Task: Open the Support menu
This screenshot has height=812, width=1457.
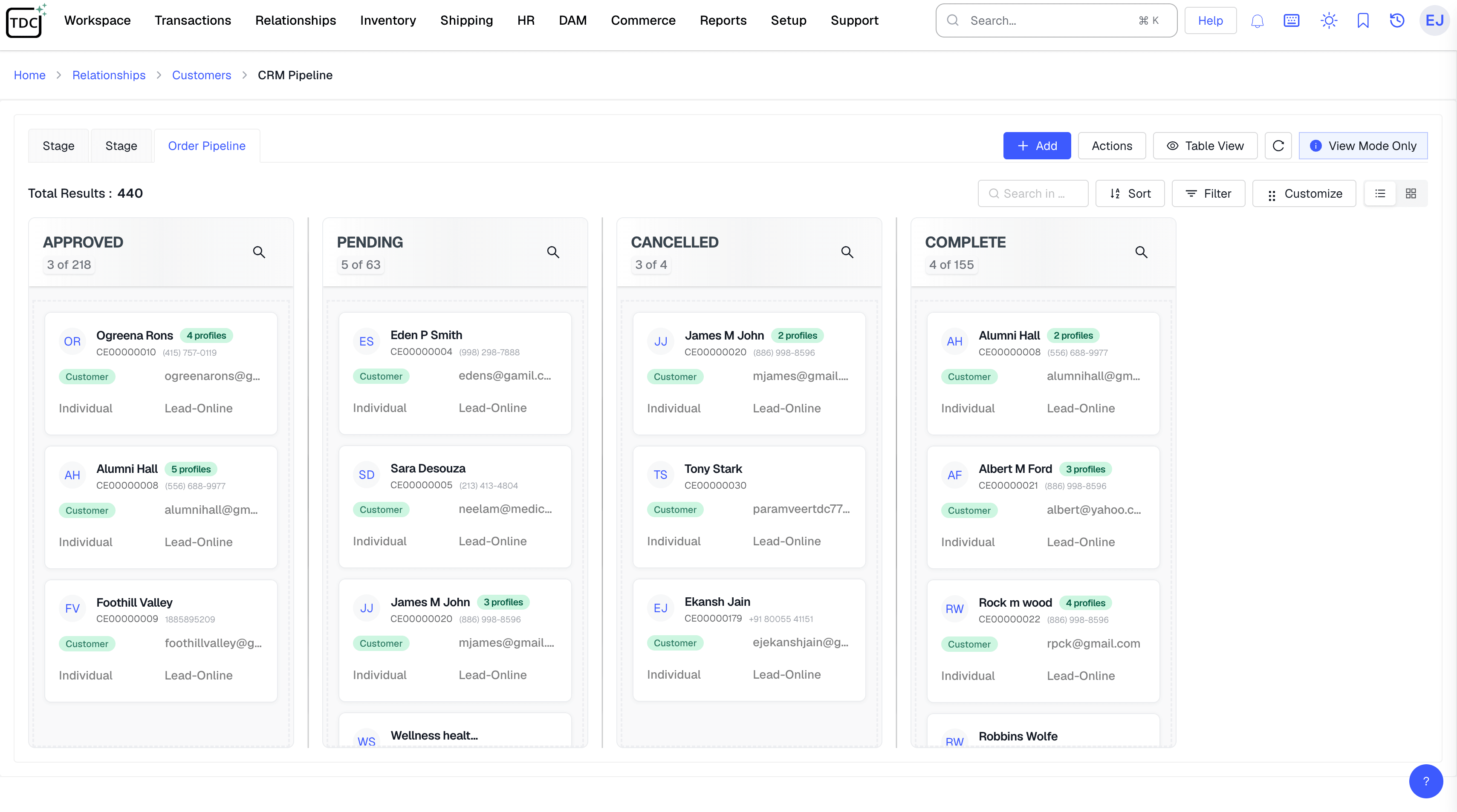Action: pos(854,20)
